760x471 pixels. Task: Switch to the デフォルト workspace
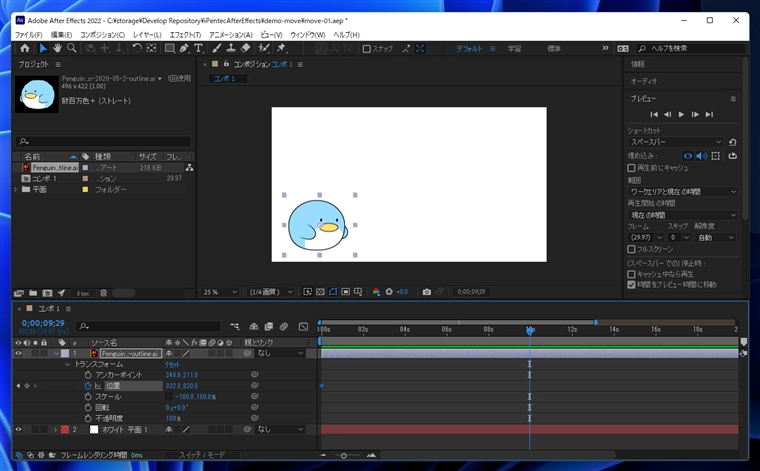click(469, 48)
